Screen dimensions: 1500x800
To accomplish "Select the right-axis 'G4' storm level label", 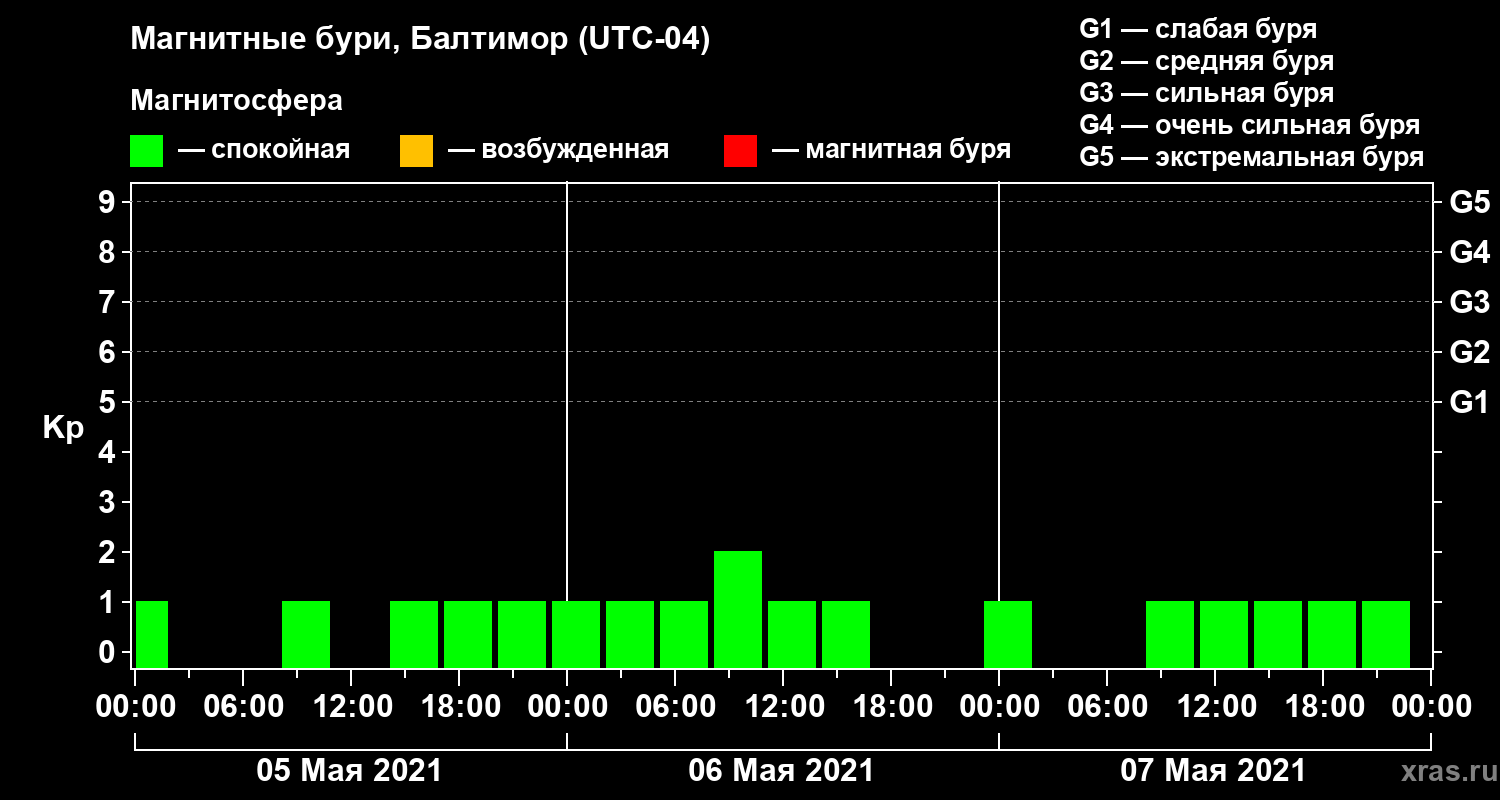I will [x=1469, y=253].
